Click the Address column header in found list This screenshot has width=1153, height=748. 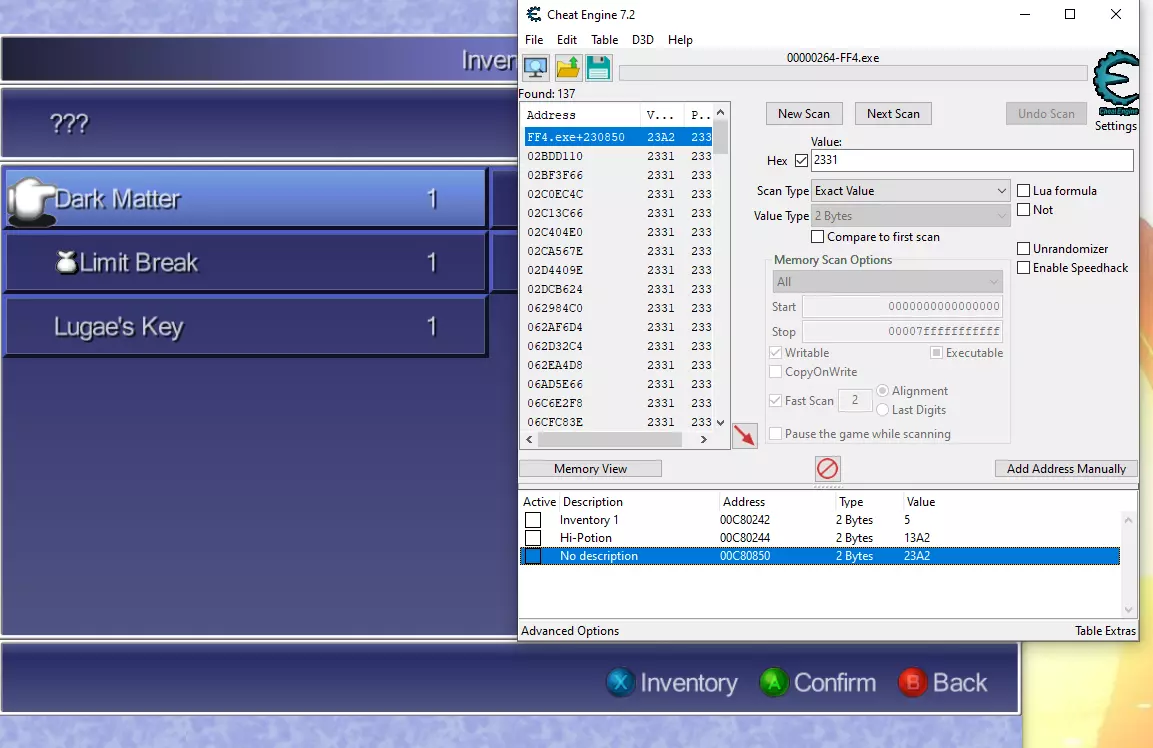[581, 115]
